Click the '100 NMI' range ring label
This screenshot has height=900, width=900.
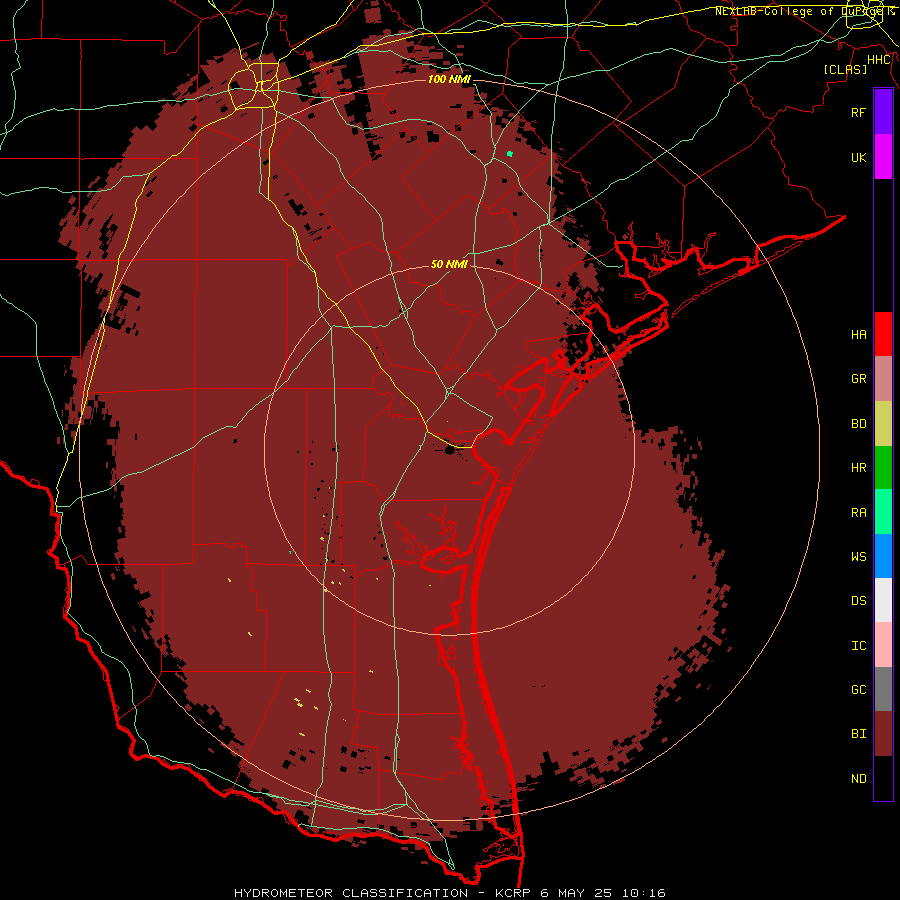tap(449, 79)
